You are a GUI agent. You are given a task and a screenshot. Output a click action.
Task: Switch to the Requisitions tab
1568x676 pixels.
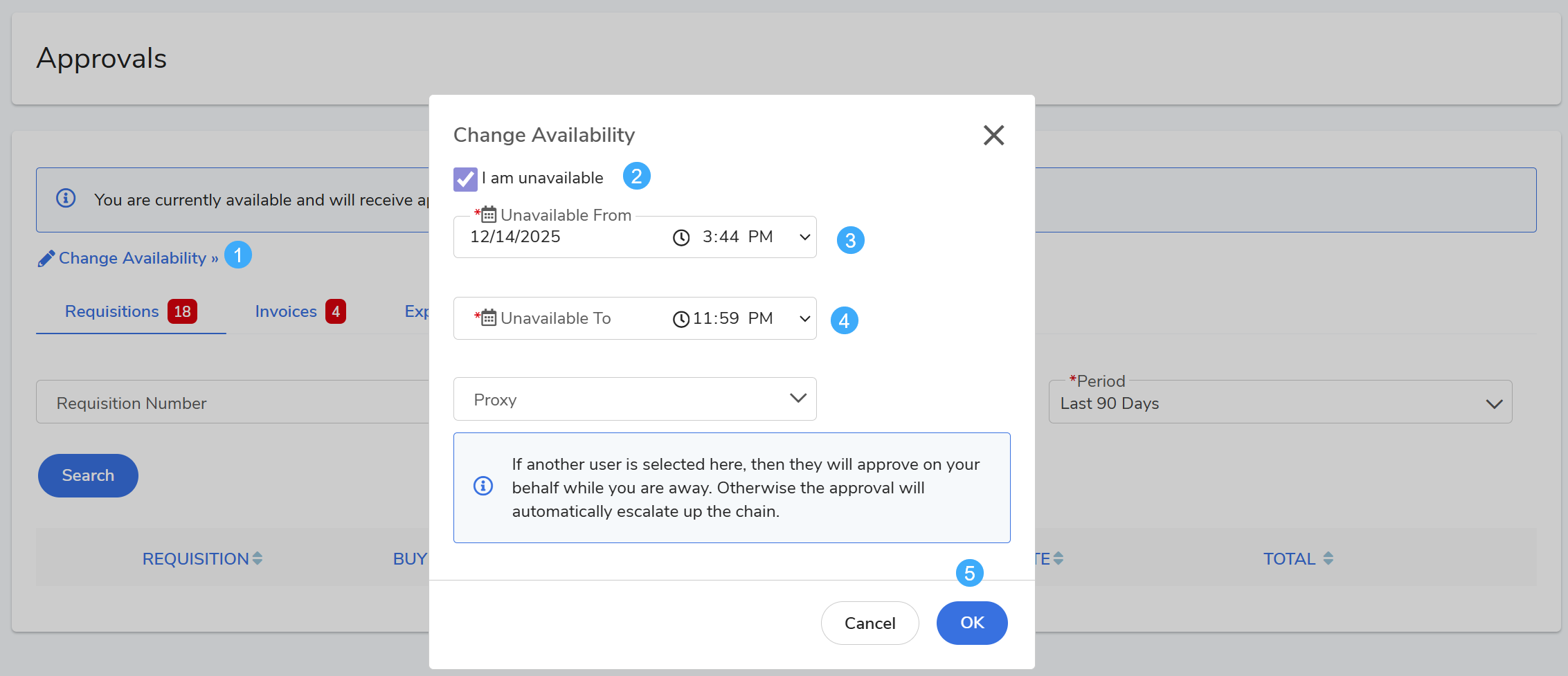pos(112,311)
